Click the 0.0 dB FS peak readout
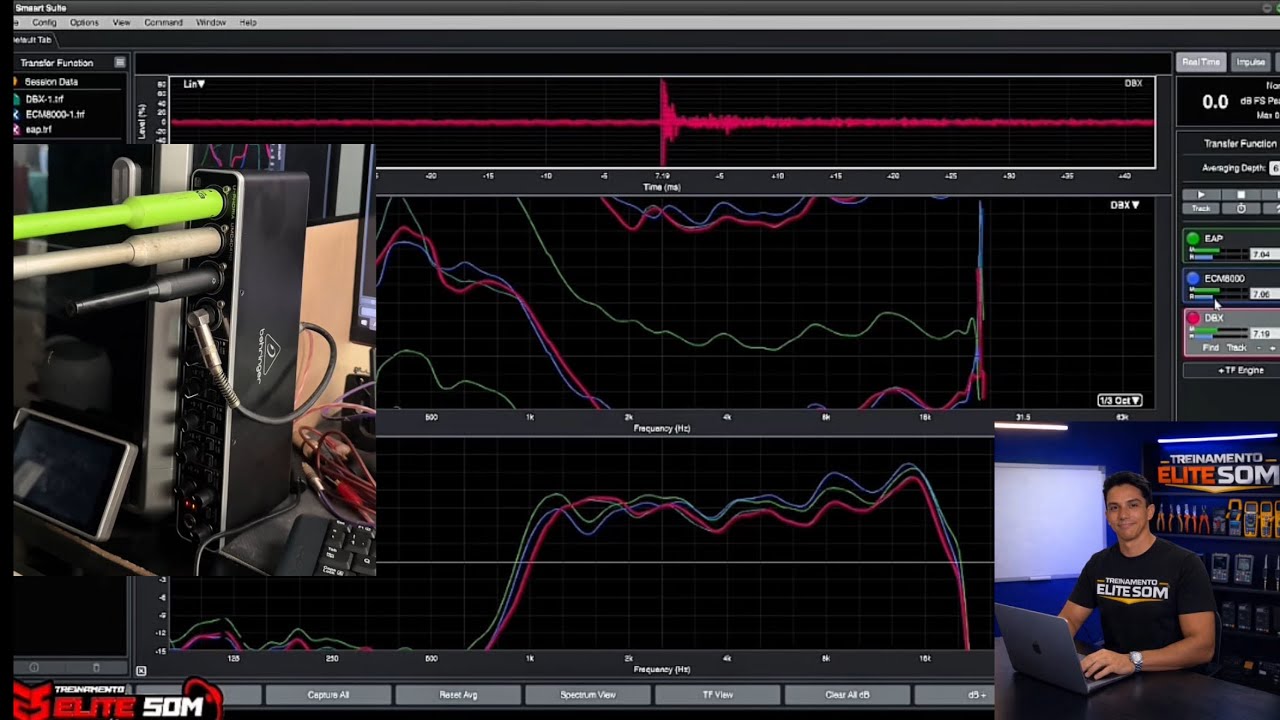 (x=1215, y=101)
